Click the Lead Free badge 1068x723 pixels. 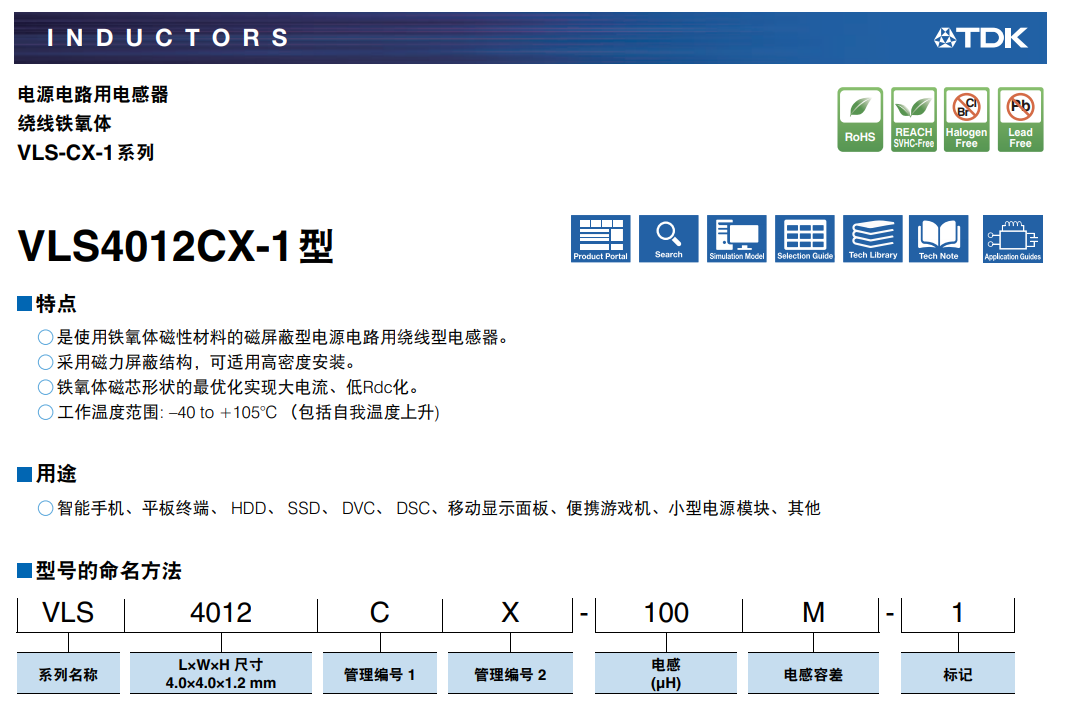(1020, 119)
